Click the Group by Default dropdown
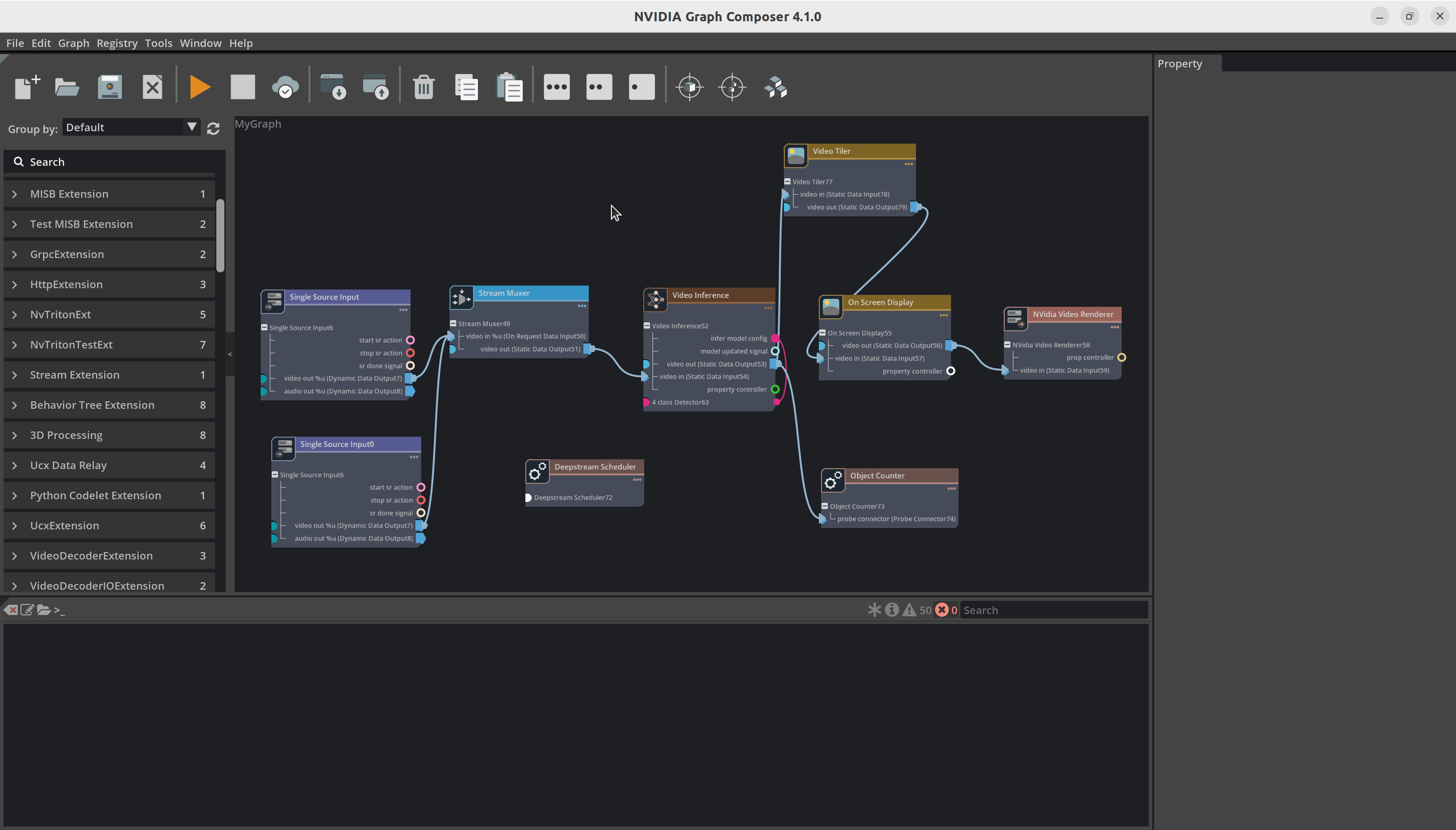 click(x=131, y=127)
